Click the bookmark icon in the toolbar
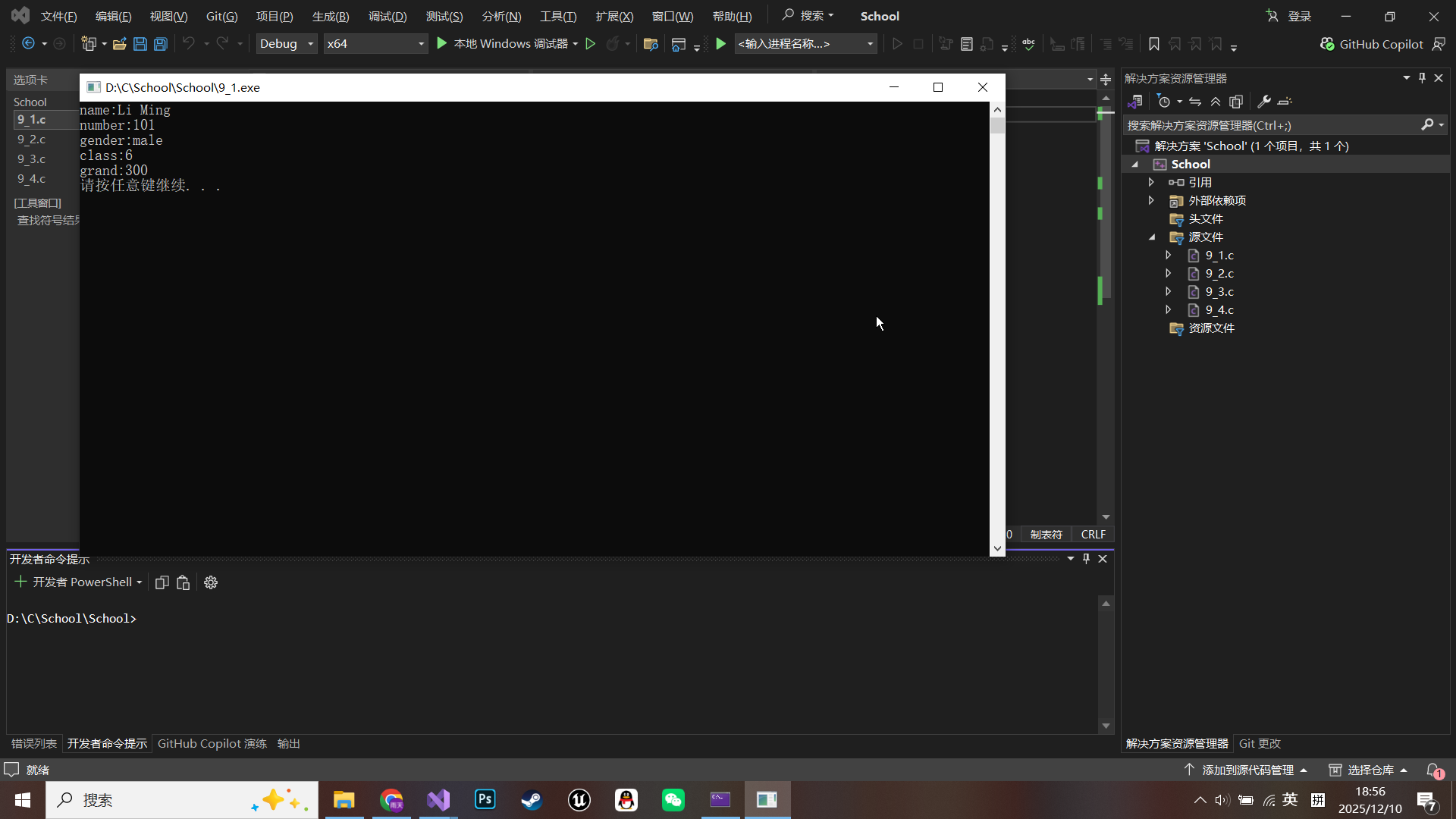Viewport: 1456px width, 819px height. click(x=1153, y=44)
